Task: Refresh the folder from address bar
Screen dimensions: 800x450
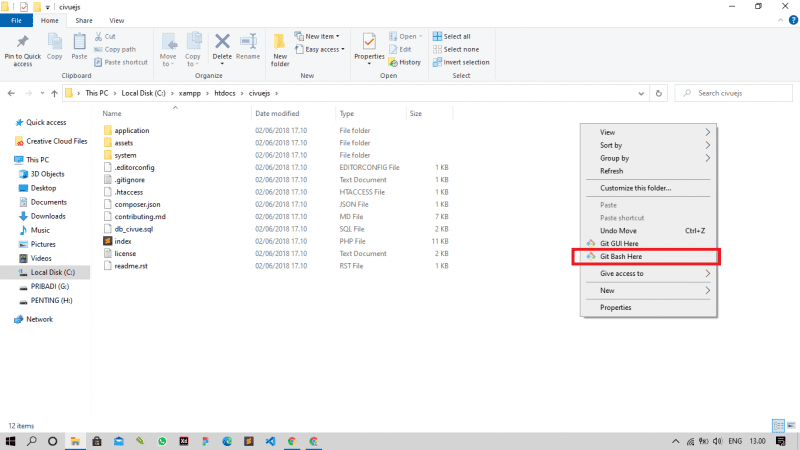Action: [x=658, y=93]
